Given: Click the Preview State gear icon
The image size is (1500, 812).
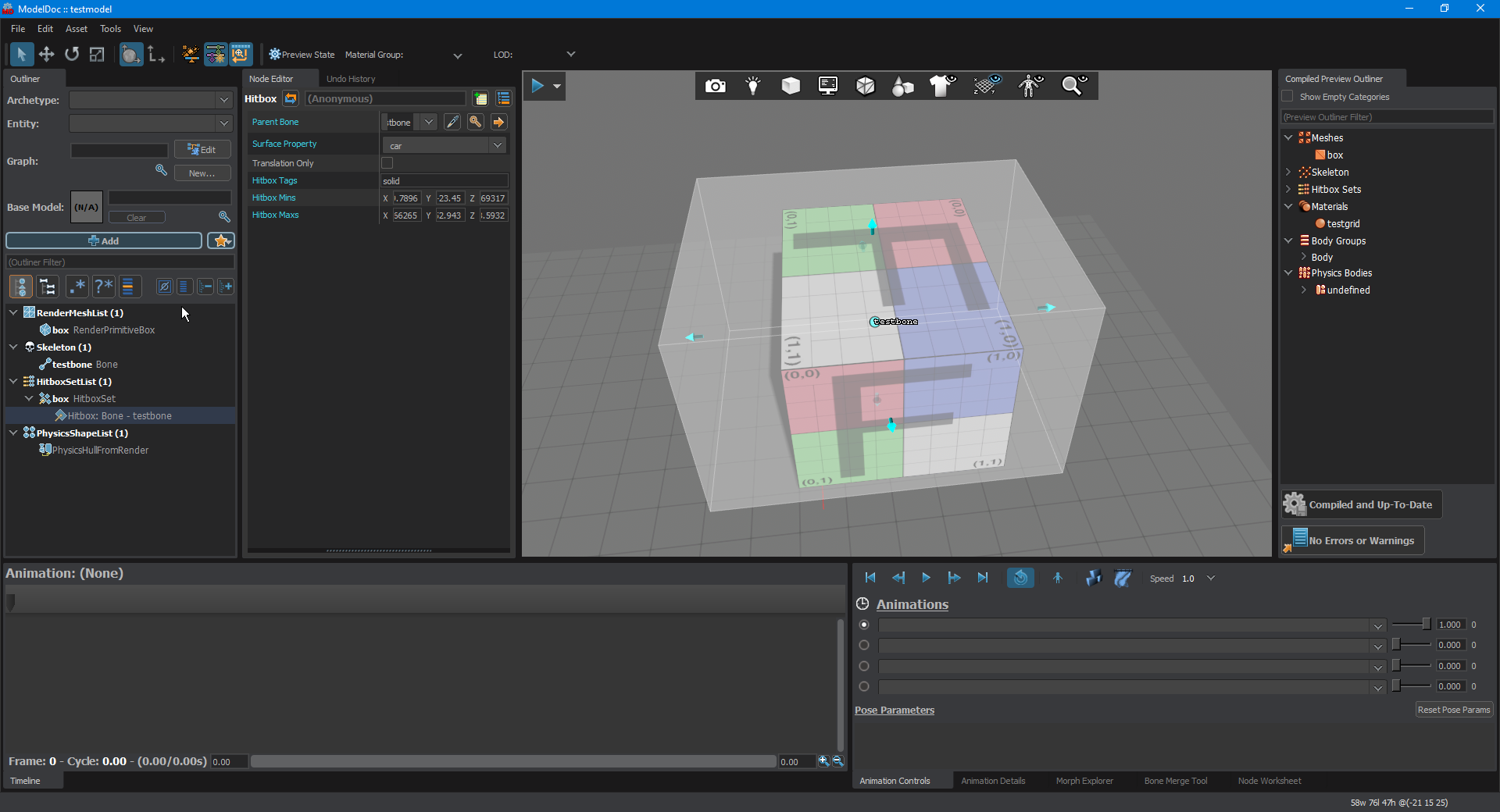Looking at the screenshot, I should point(274,54).
